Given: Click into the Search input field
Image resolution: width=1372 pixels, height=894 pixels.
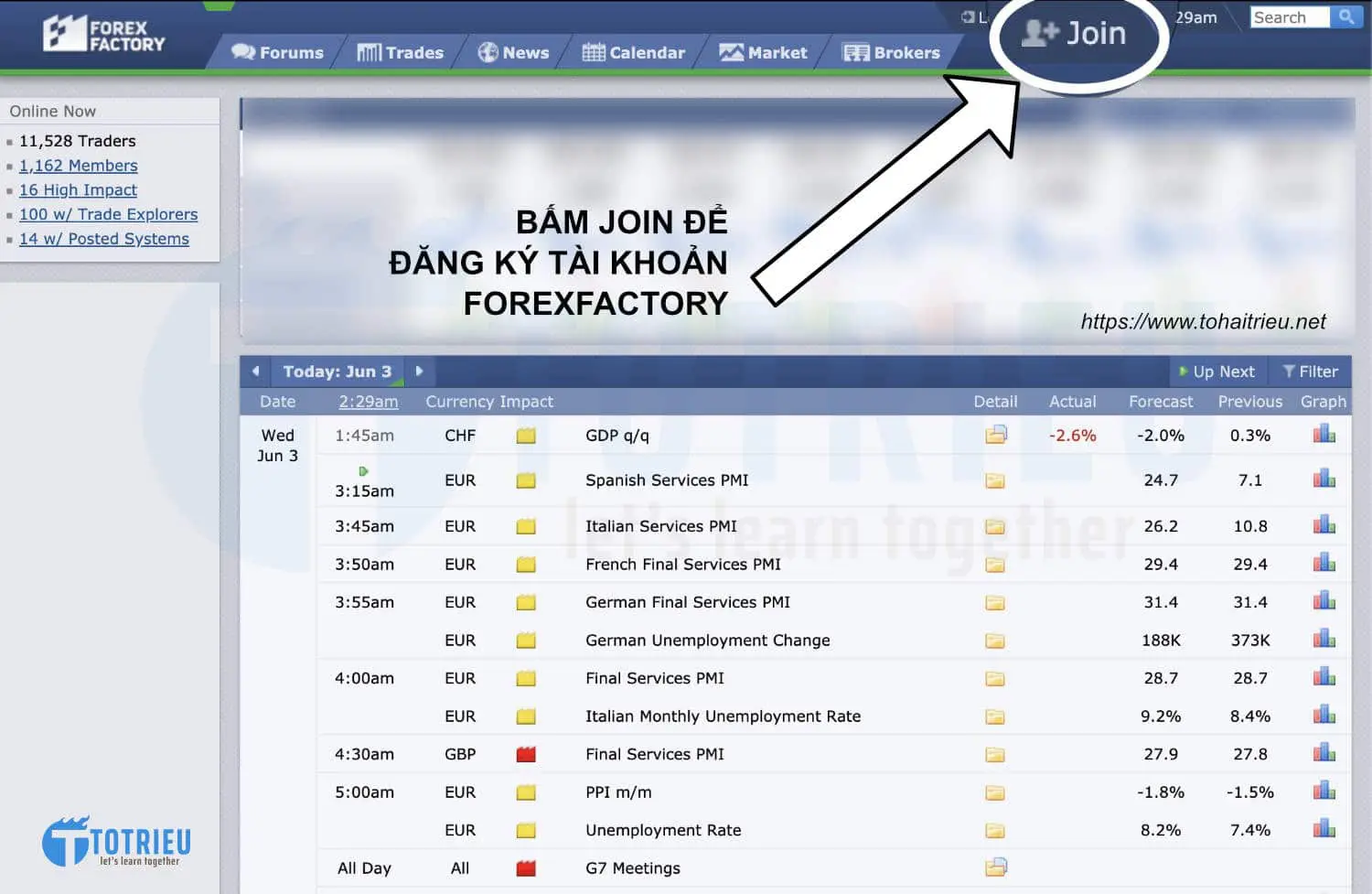Looking at the screenshot, I should coord(1289,17).
